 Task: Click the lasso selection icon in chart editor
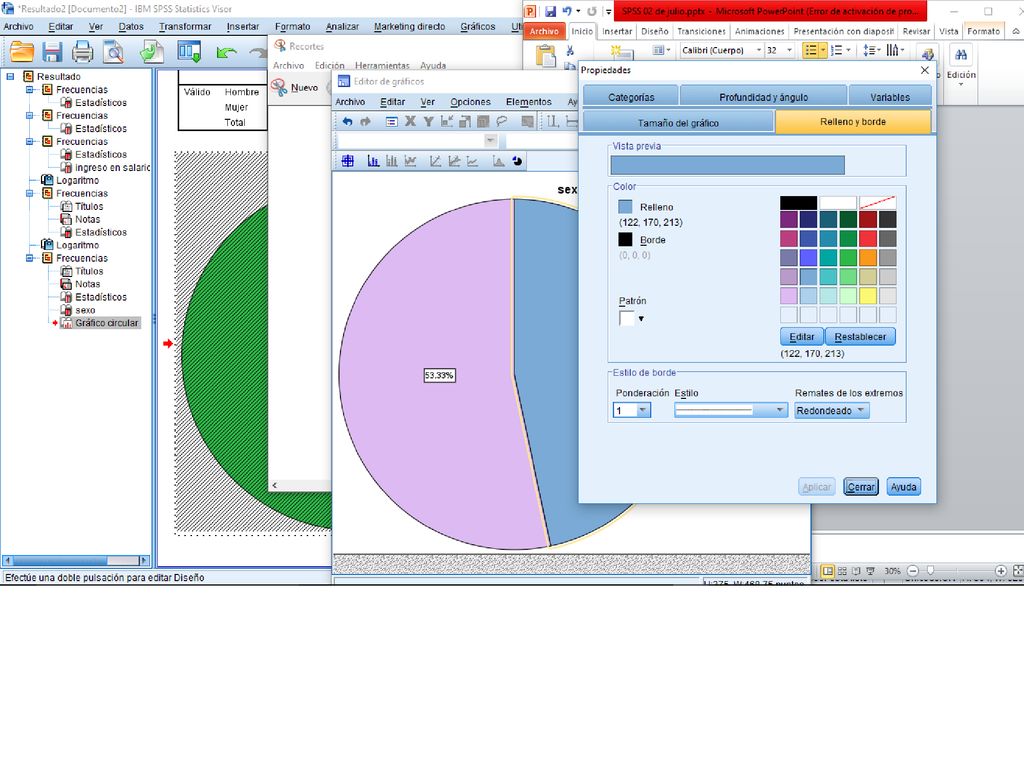point(502,121)
